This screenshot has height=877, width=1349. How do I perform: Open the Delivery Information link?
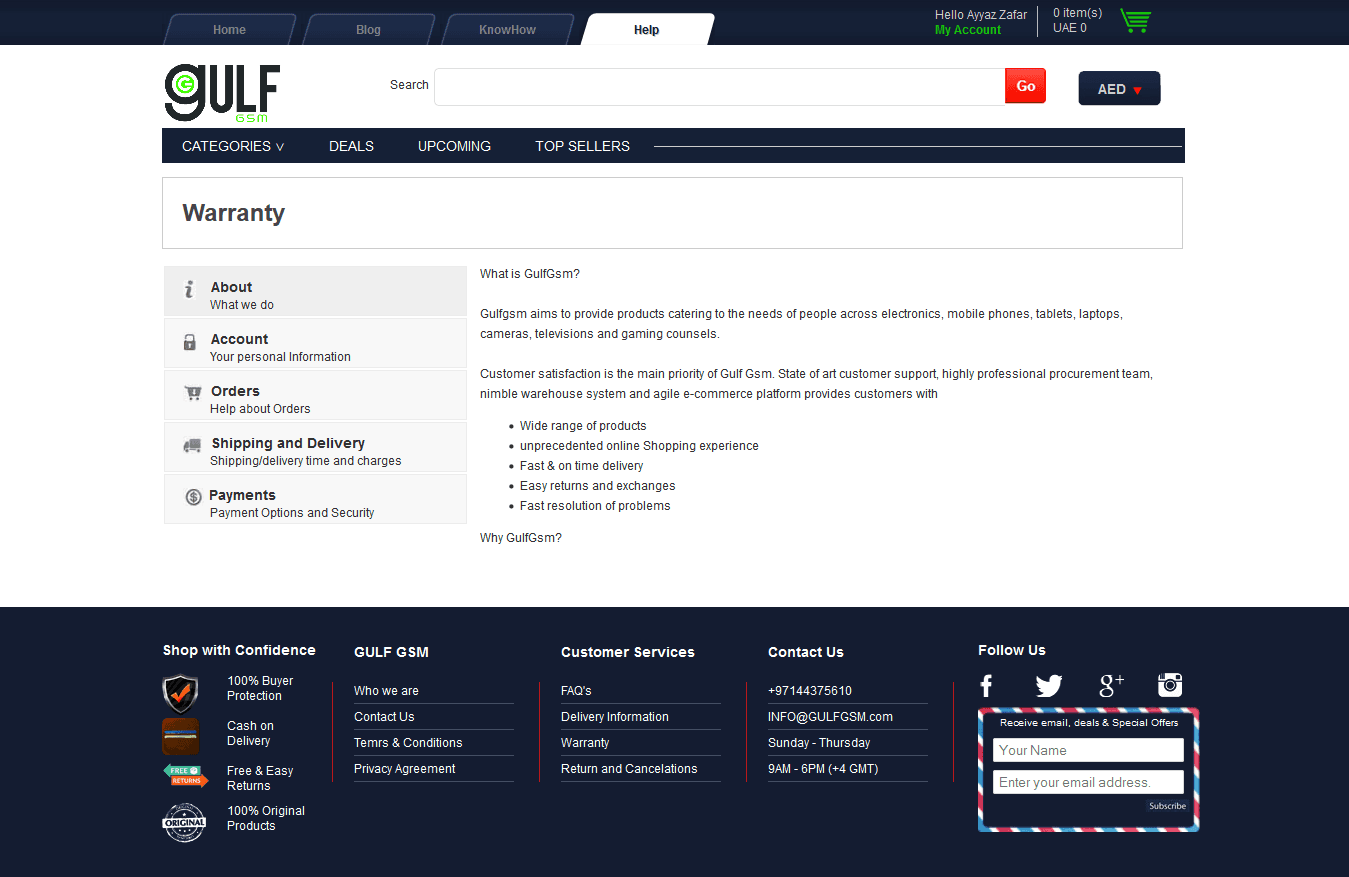[615, 717]
